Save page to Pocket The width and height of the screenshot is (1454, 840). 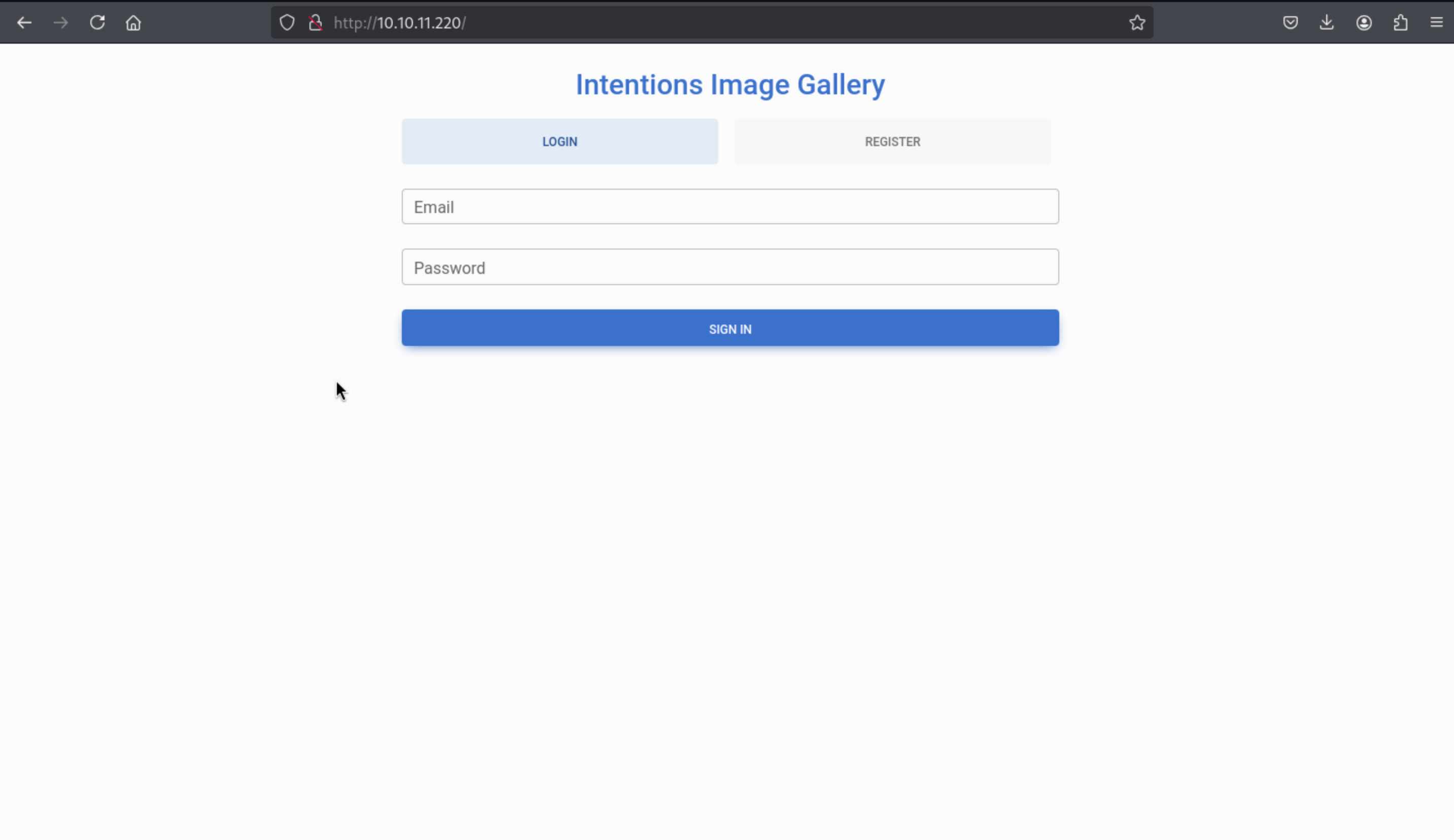pos(1290,22)
